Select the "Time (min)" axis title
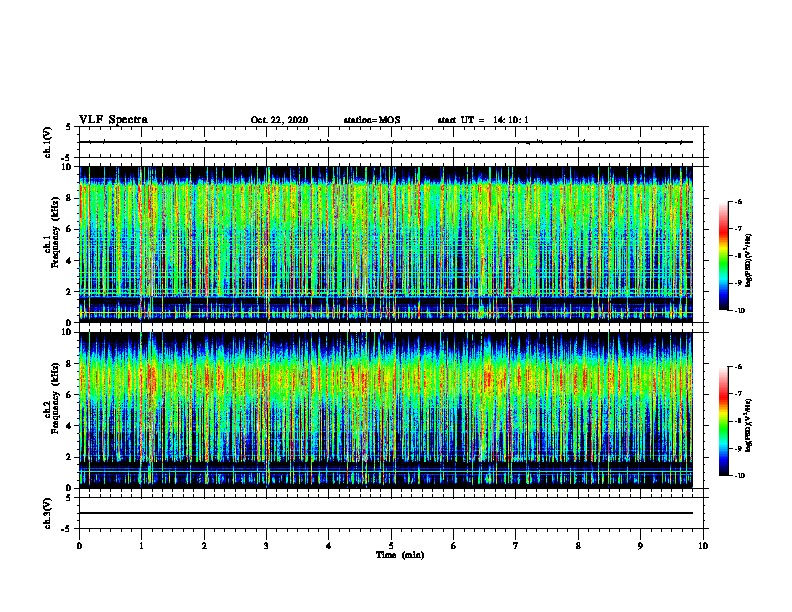The image size is (792, 612). coord(400,555)
